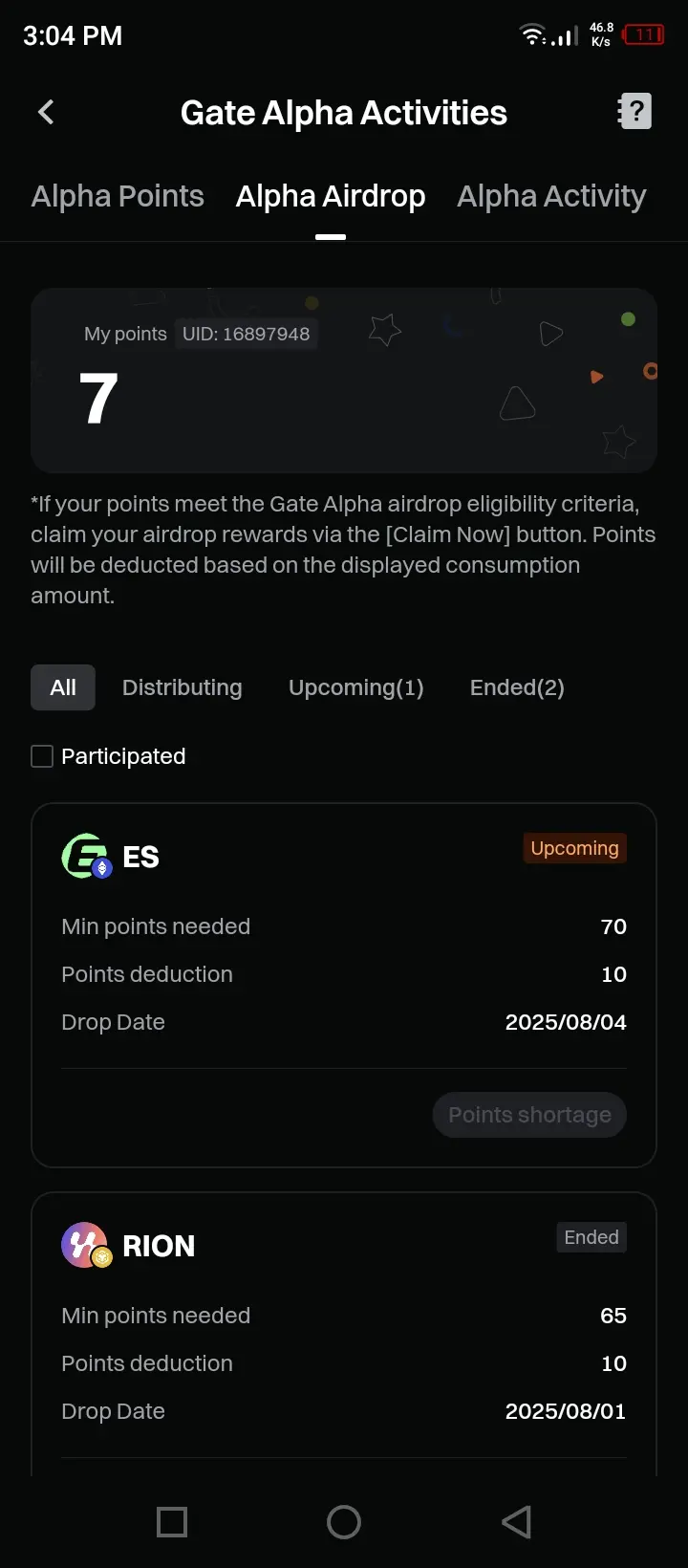Viewport: 688px width, 1568px height.
Task: Tap Android back triangle icon
Action: coord(516,1522)
